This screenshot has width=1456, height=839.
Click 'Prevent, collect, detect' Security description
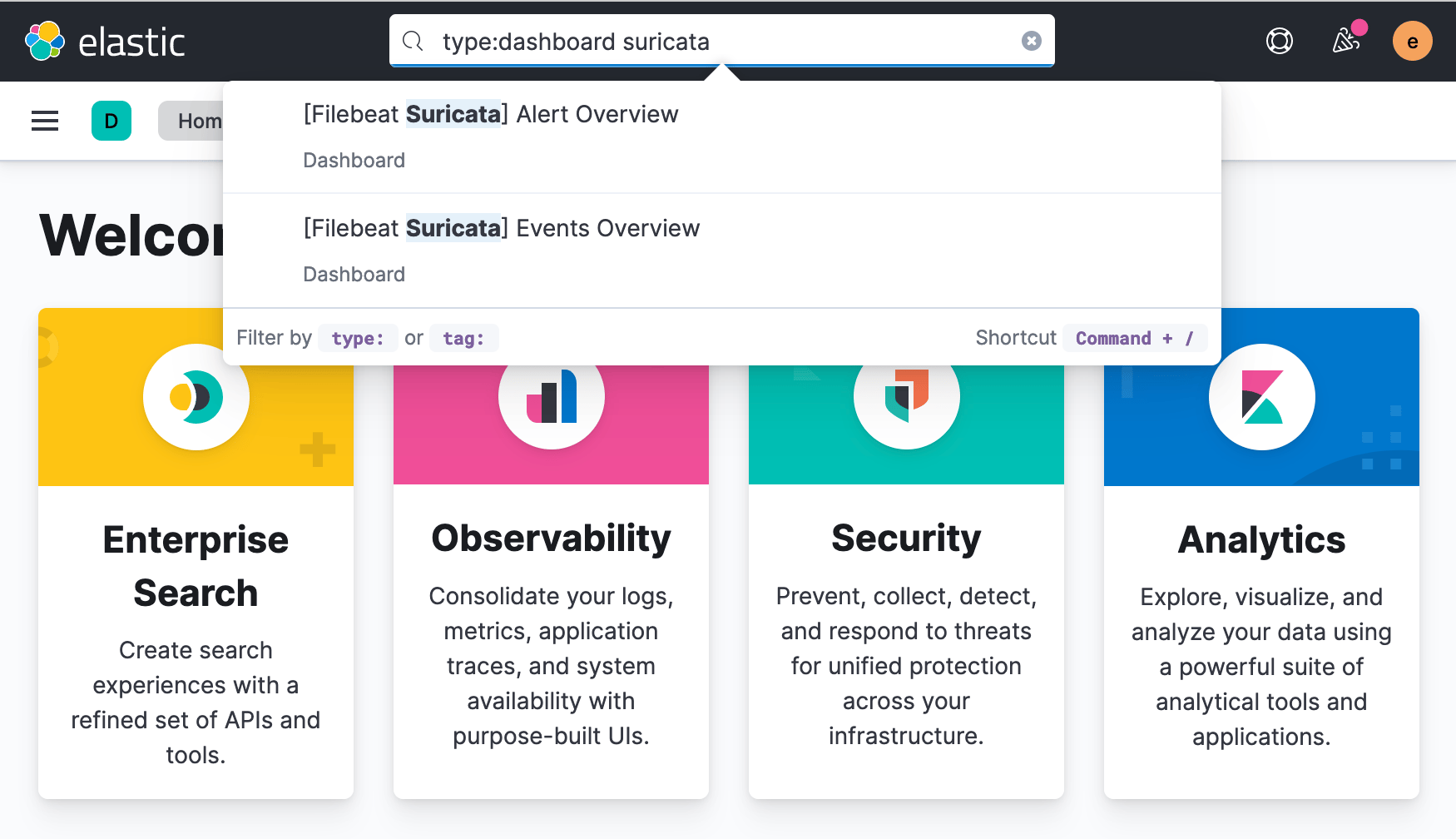[906, 666]
